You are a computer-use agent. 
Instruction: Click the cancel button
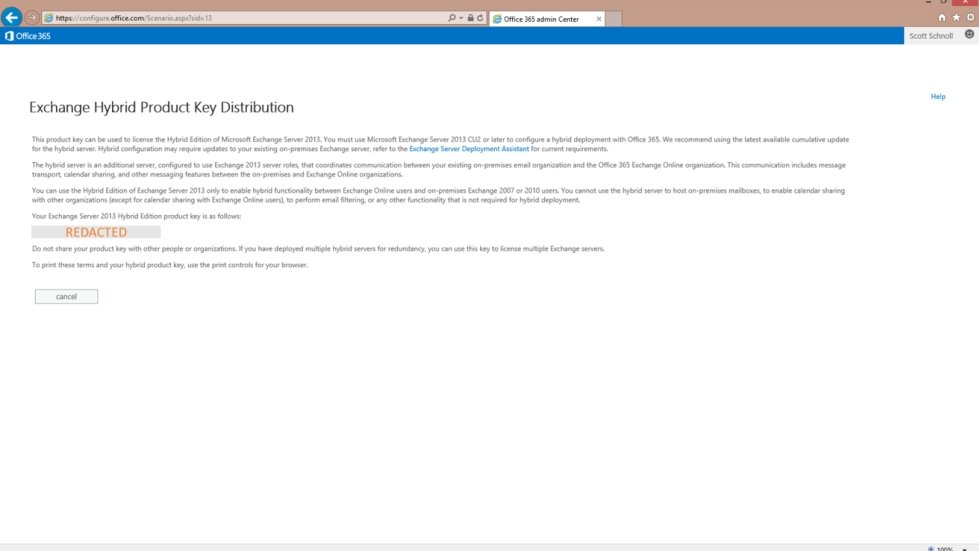tap(66, 296)
